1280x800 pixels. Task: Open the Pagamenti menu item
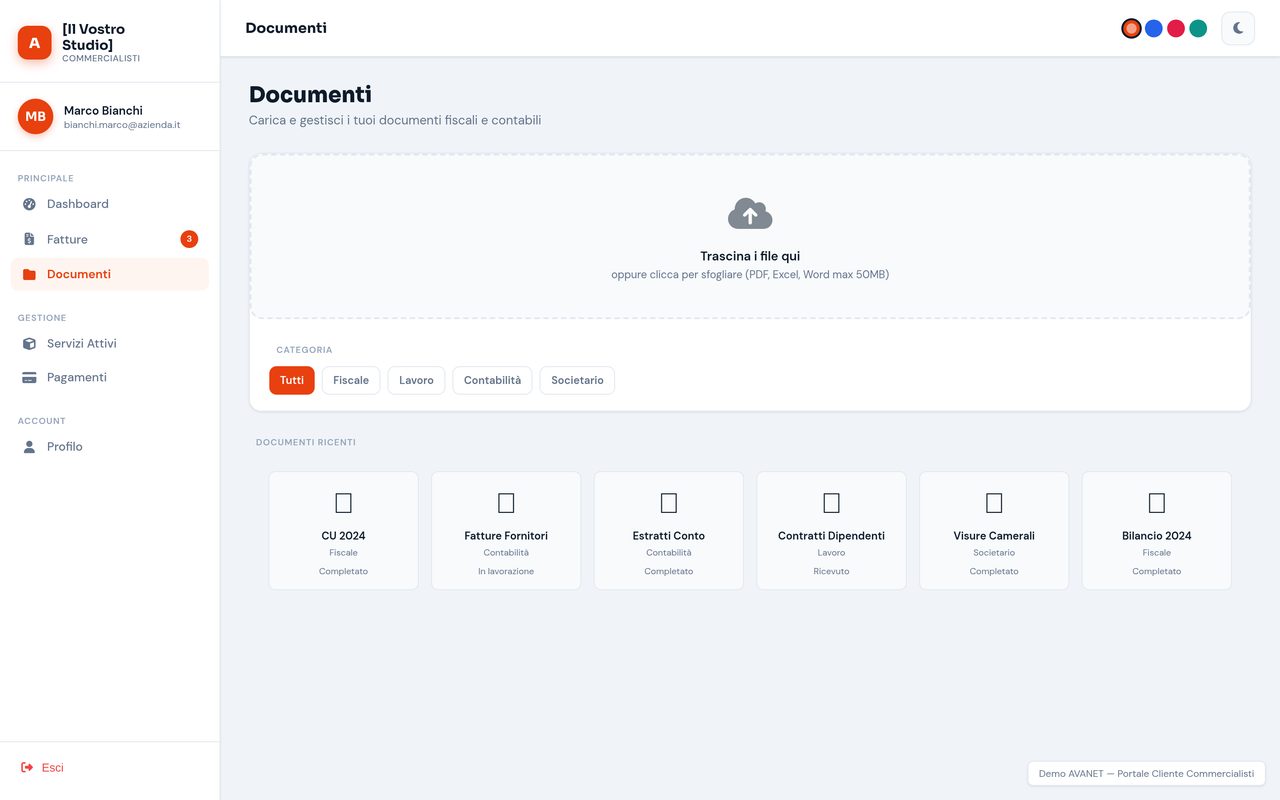(110, 377)
